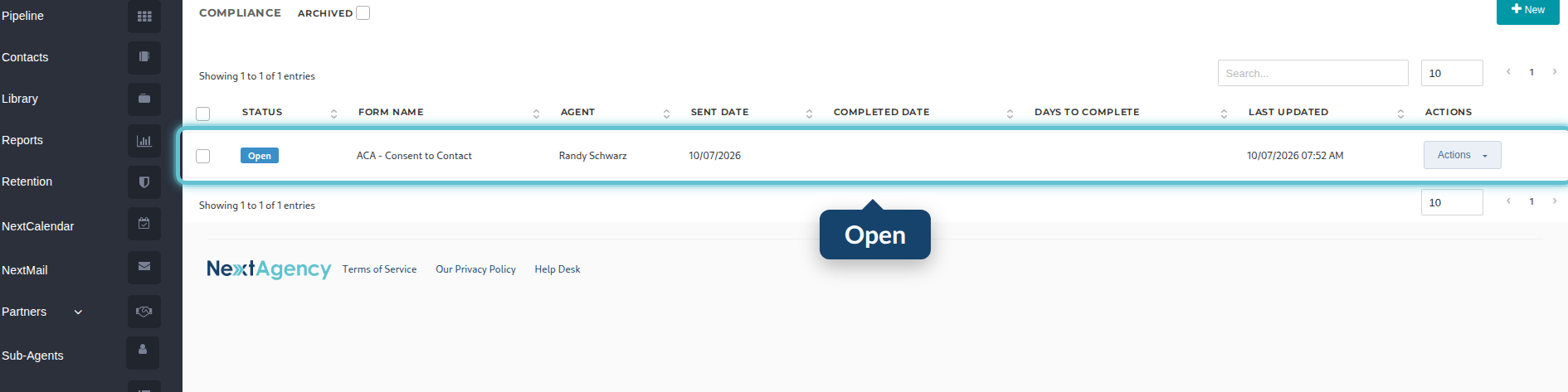Go to next page in top pagination
The image size is (1568, 392).
[x=1555, y=72]
